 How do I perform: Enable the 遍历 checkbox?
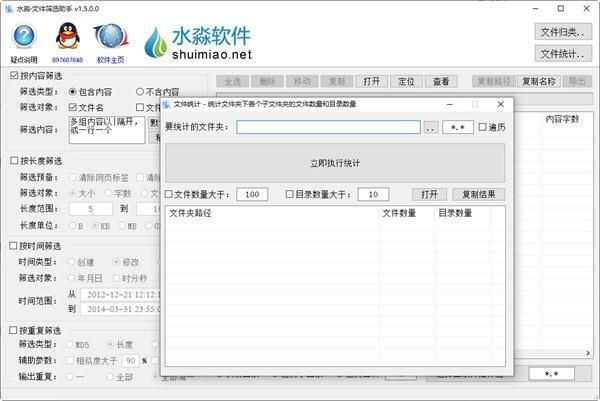coord(483,127)
